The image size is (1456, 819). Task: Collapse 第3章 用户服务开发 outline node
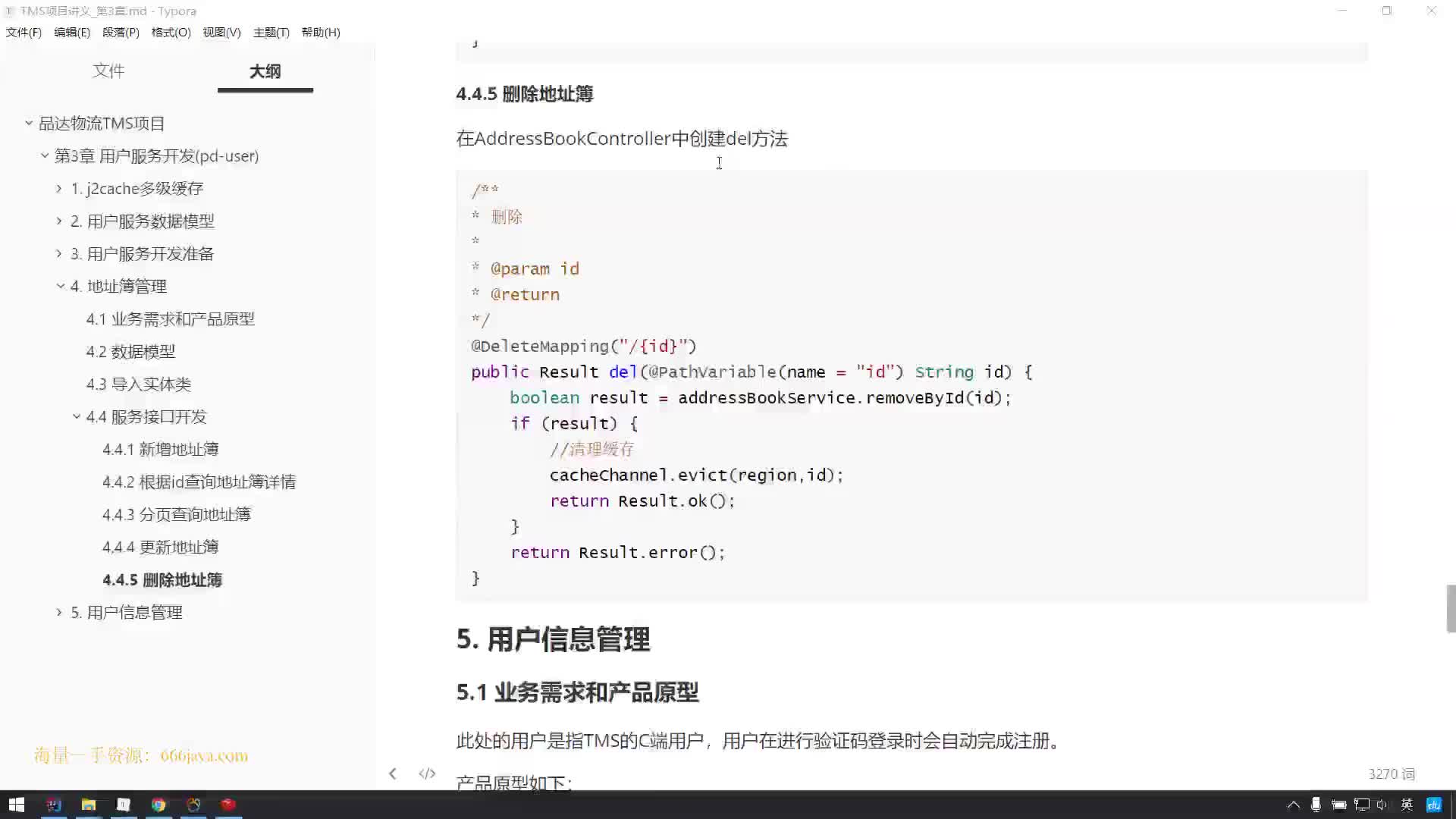pyautogui.click(x=45, y=155)
